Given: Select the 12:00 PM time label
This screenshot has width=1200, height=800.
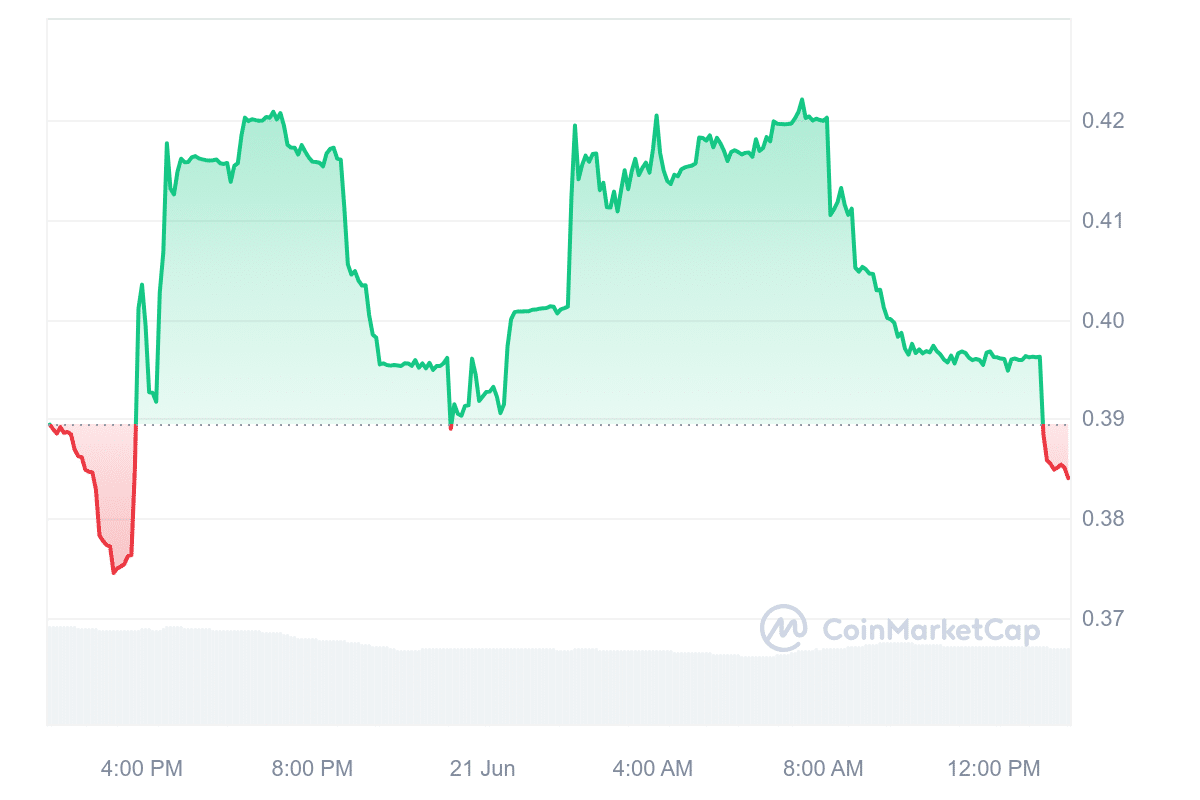Looking at the screenshot, I should 992,768.
